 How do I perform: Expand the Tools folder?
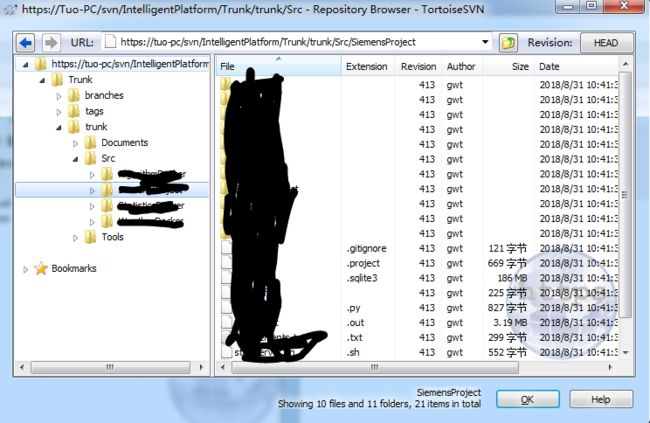(75, 238)
